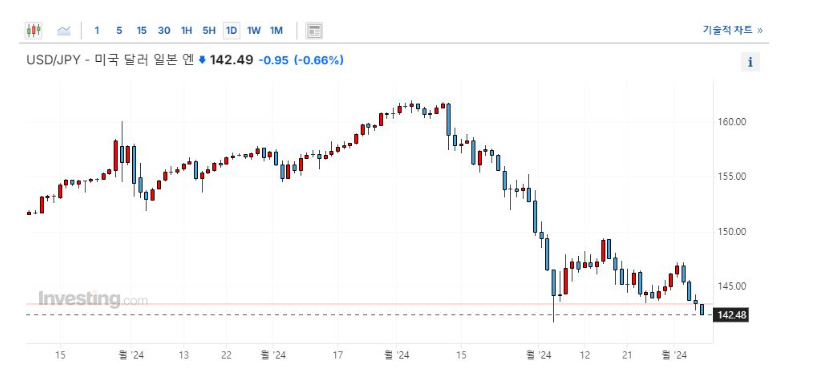Click the 21 date label on time axis

click(627, 355)
